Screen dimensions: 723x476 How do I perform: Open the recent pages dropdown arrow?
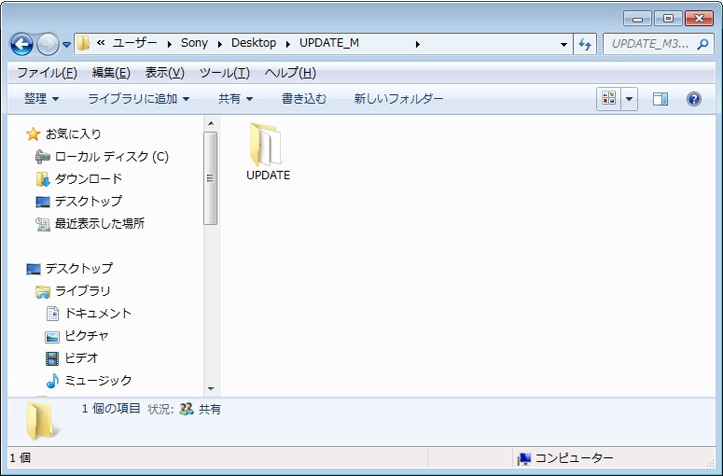(66, 44)
